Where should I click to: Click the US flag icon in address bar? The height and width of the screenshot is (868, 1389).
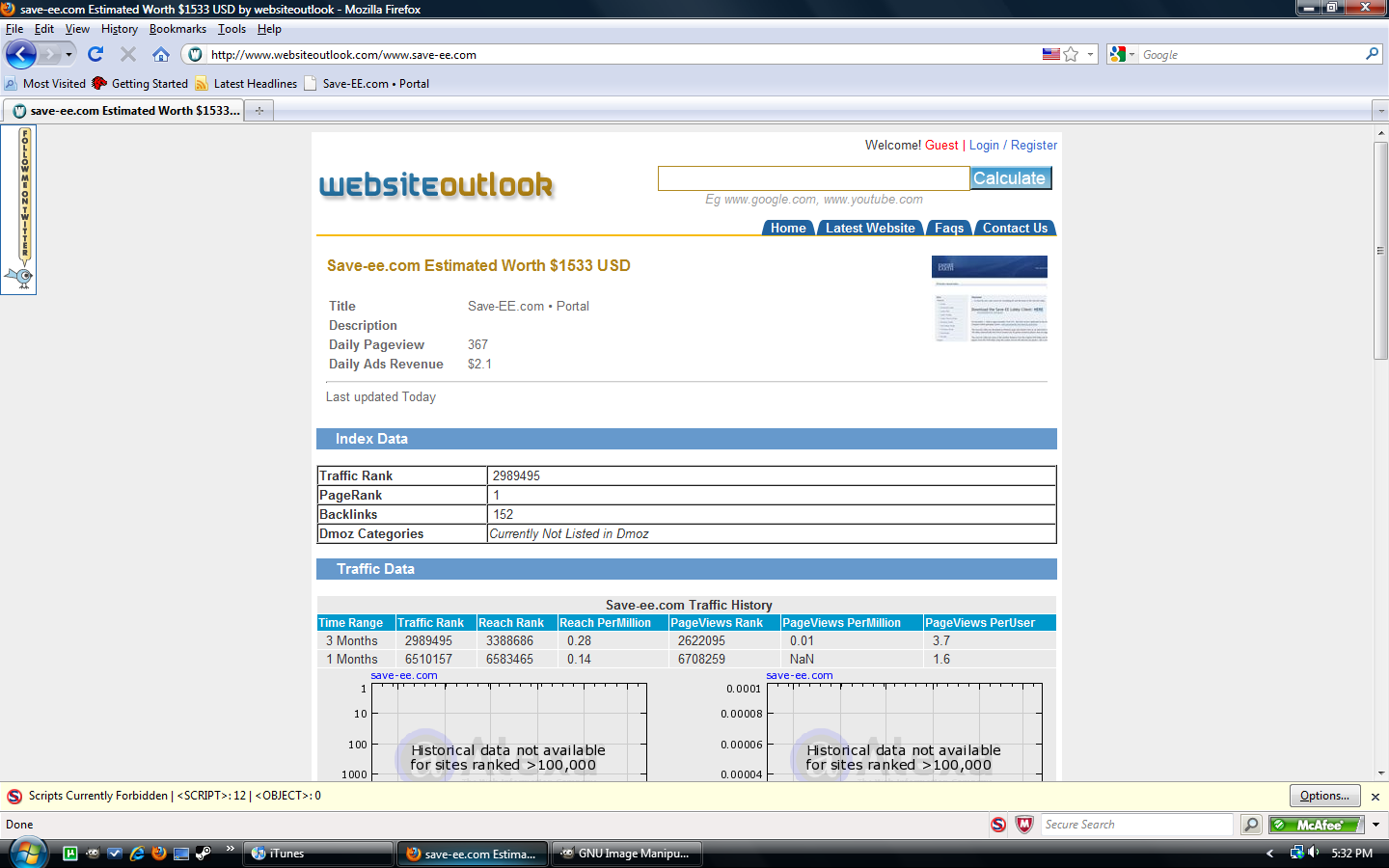pos(1050,54)
